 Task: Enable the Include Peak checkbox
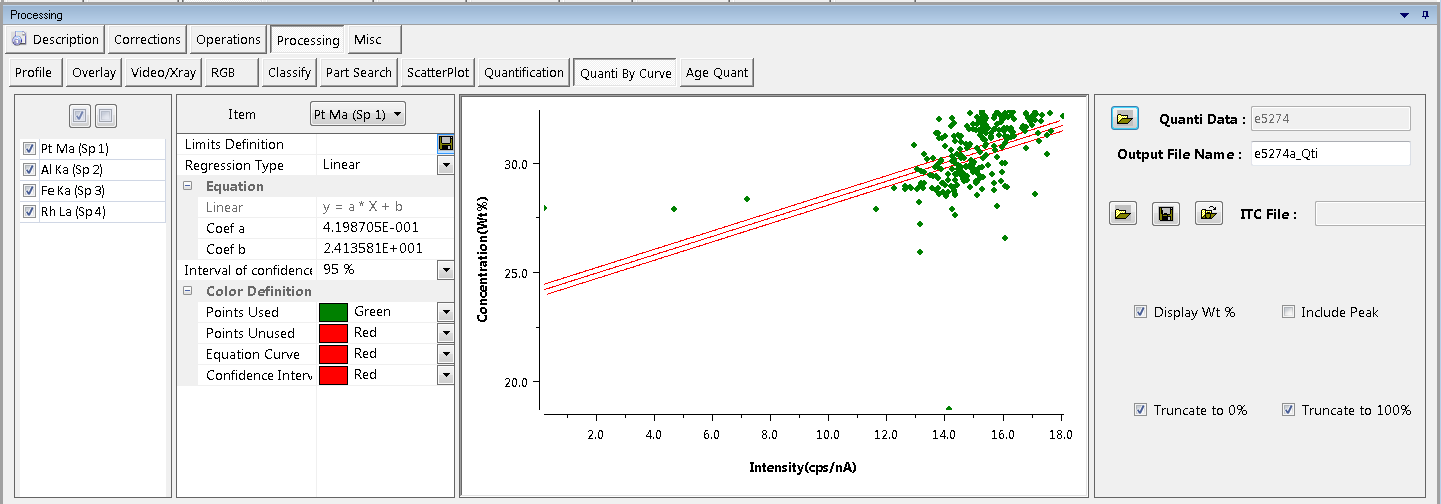click(x=1288, y=312)
